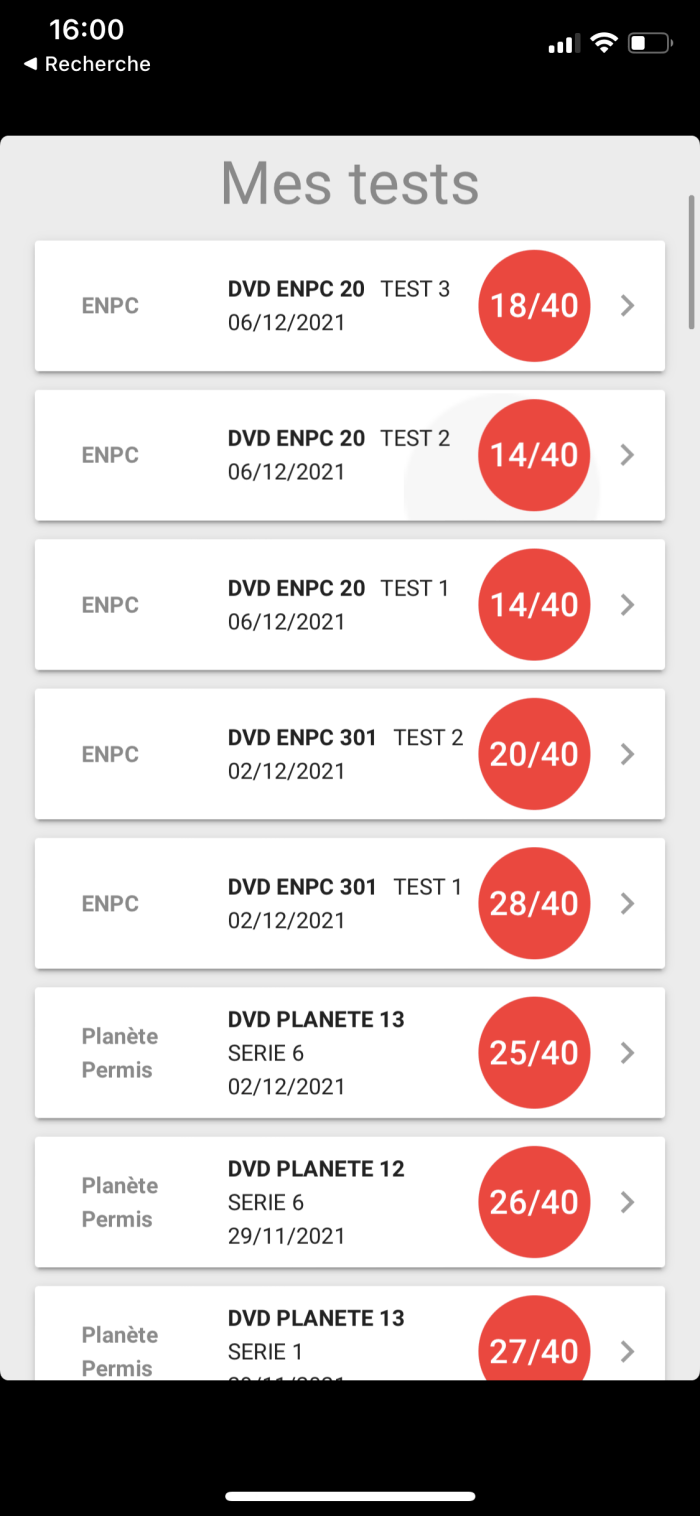The width and height of the screenshot is (700, 1516).
Task: Tap the 26/40 score circle
Action: 534,1202
